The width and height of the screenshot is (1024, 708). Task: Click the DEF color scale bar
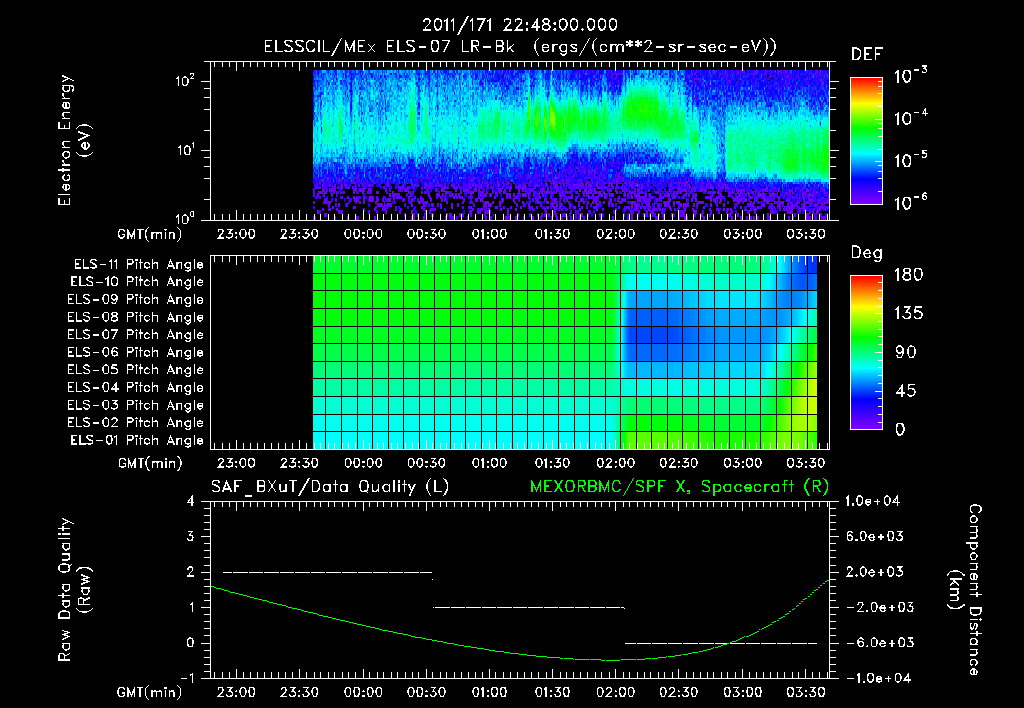point(866,141)
